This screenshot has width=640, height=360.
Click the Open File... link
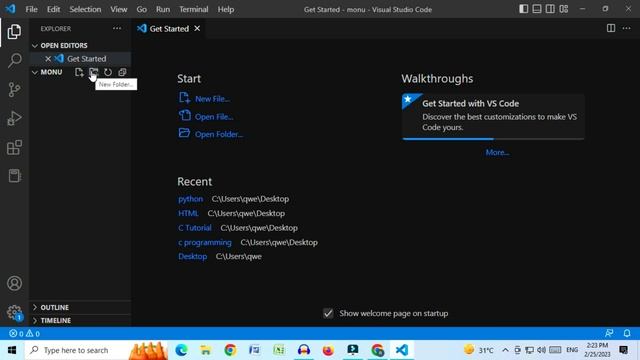214,117
